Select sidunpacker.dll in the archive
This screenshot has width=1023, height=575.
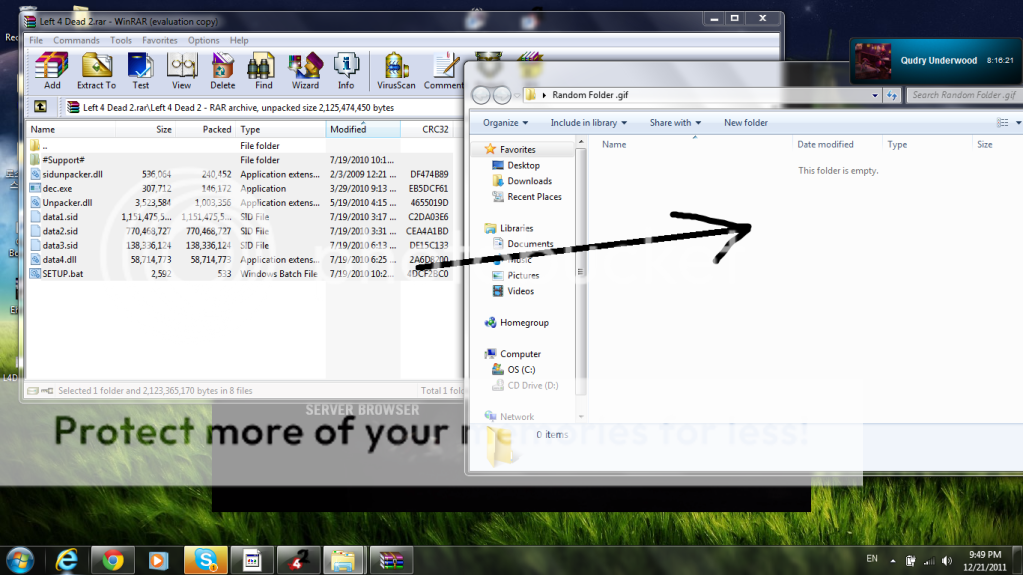coord(240,174)
